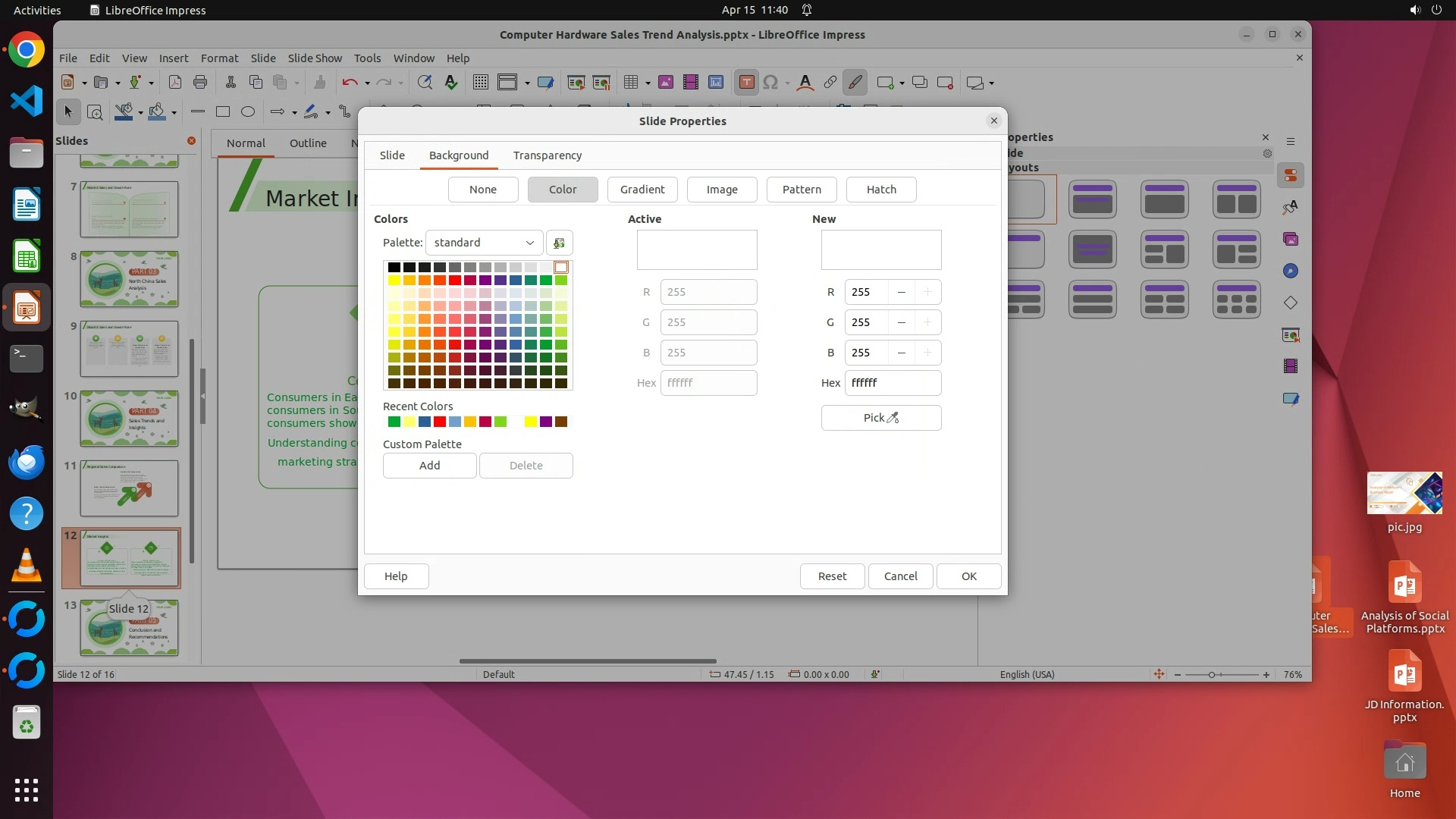Click the Add custom palette button
The image size is (1456, 819).
click(429, 466)
